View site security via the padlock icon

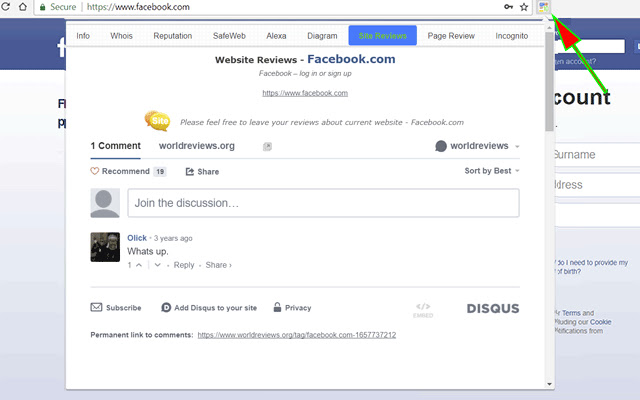coord(42,7)
